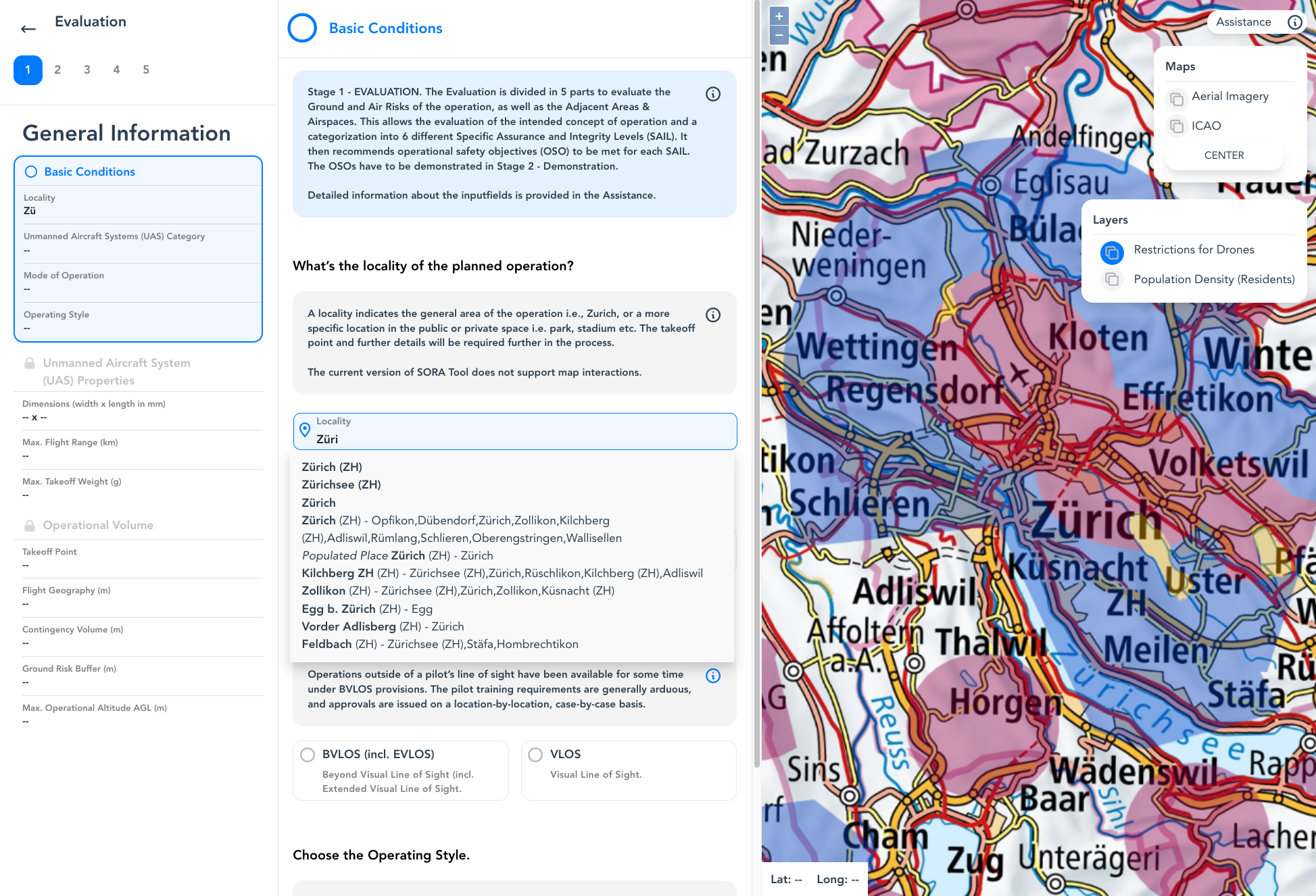Zoom out on the map
The image size is (1316, 896).
779,35
